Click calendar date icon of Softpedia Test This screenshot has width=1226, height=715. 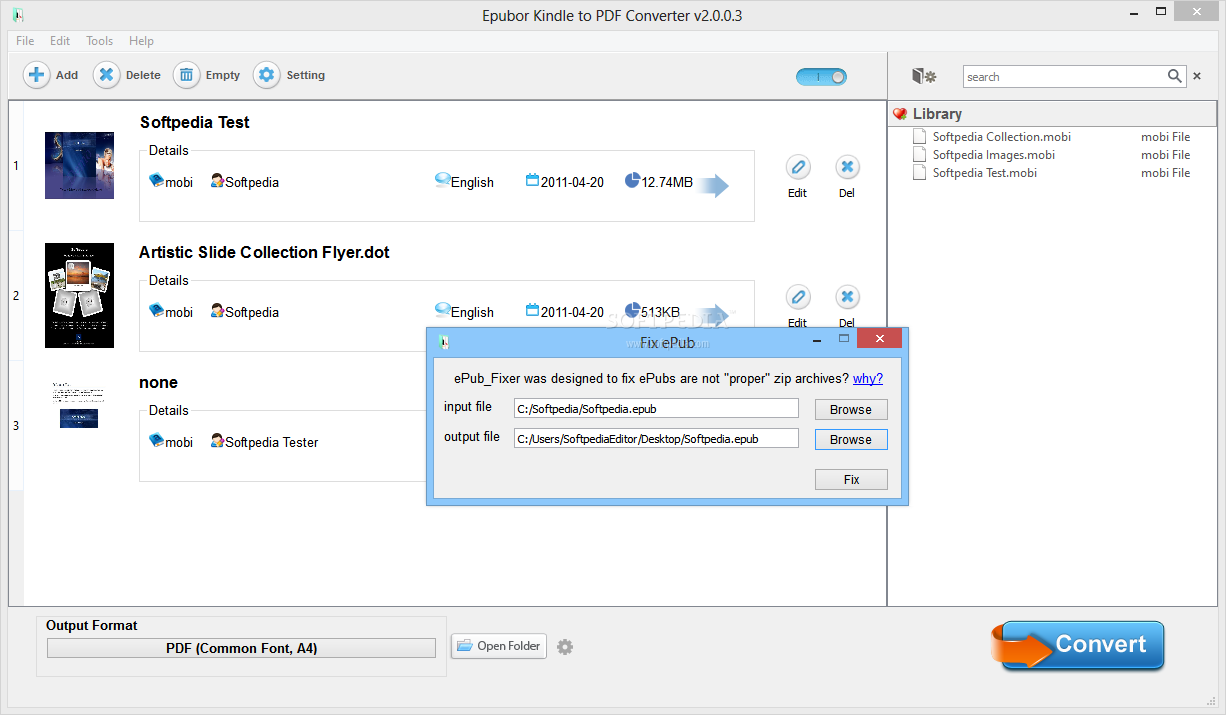[x=532, y=181]
